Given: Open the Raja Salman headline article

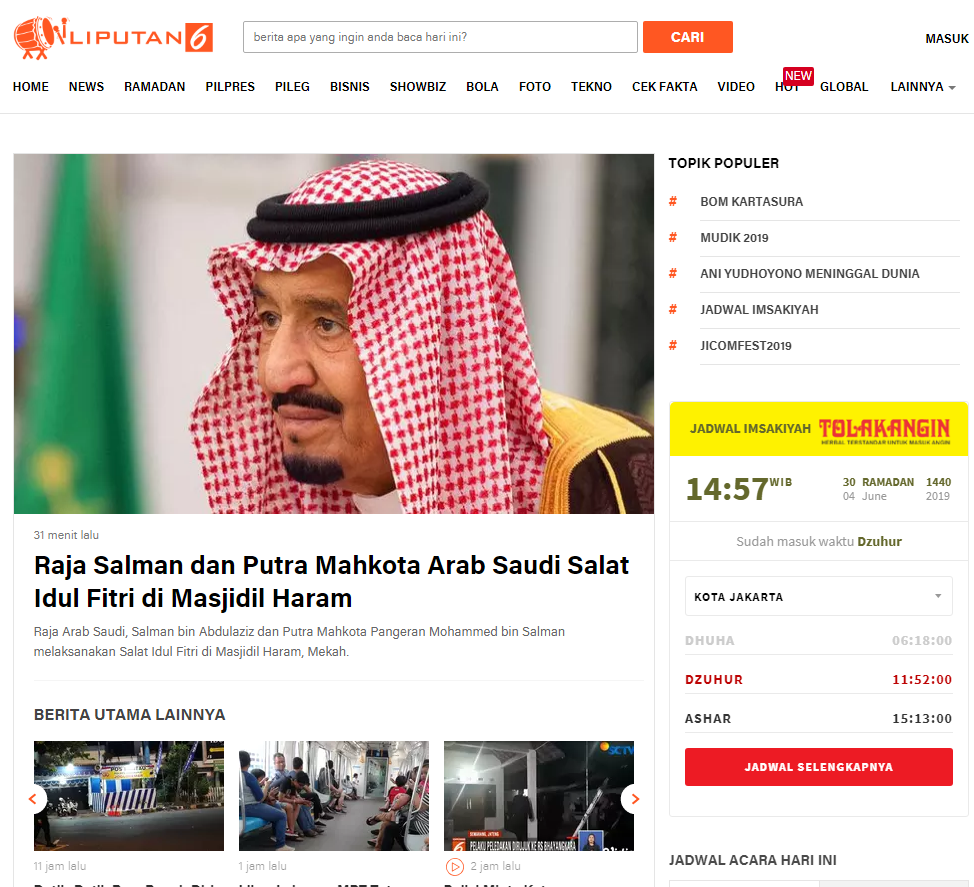Looking at the screenshot, I should pos(331,582).
